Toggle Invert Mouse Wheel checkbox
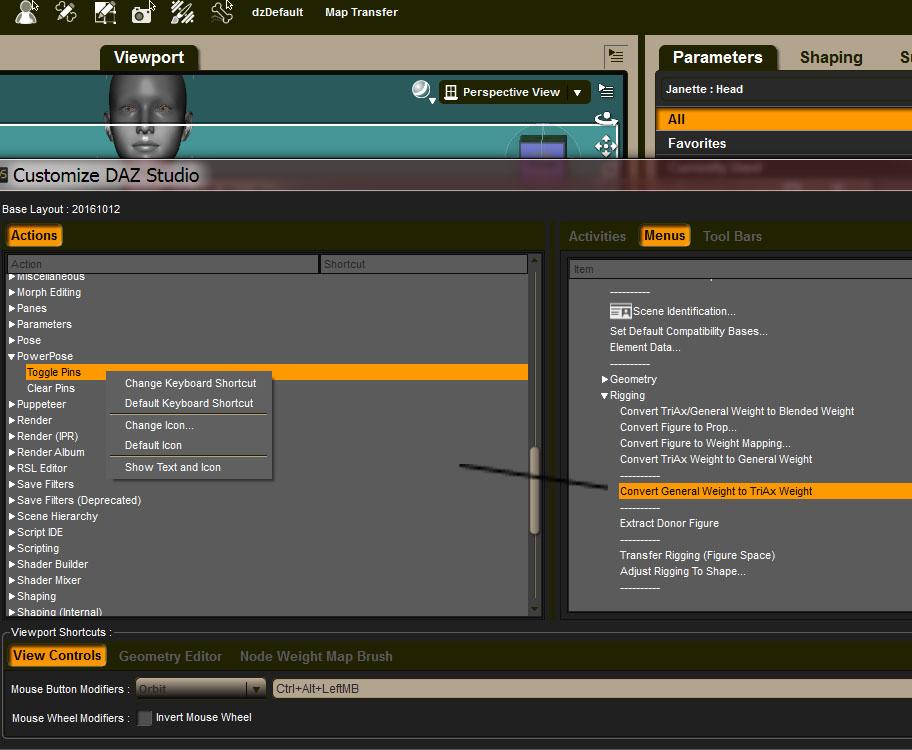 144,718
